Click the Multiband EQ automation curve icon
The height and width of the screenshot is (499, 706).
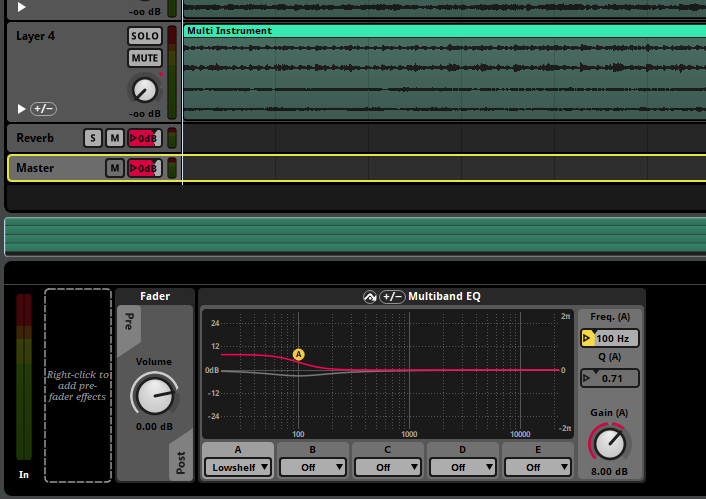point(369,297)
